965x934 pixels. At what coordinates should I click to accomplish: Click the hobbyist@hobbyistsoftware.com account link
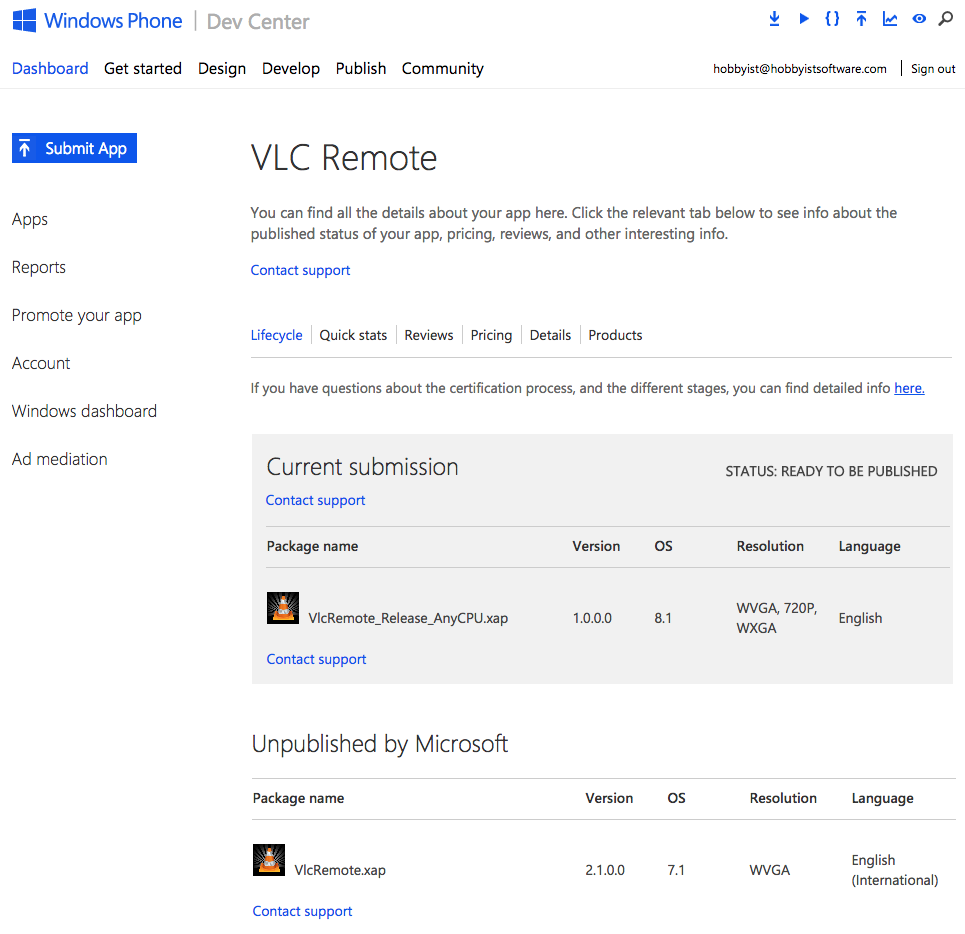click(x=799, y=69)
